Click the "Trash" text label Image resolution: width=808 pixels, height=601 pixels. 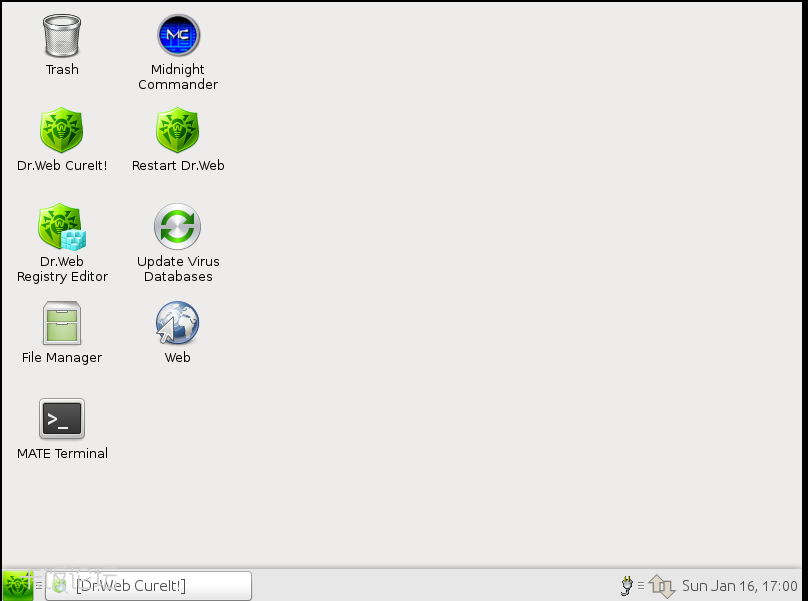point(61,70)
